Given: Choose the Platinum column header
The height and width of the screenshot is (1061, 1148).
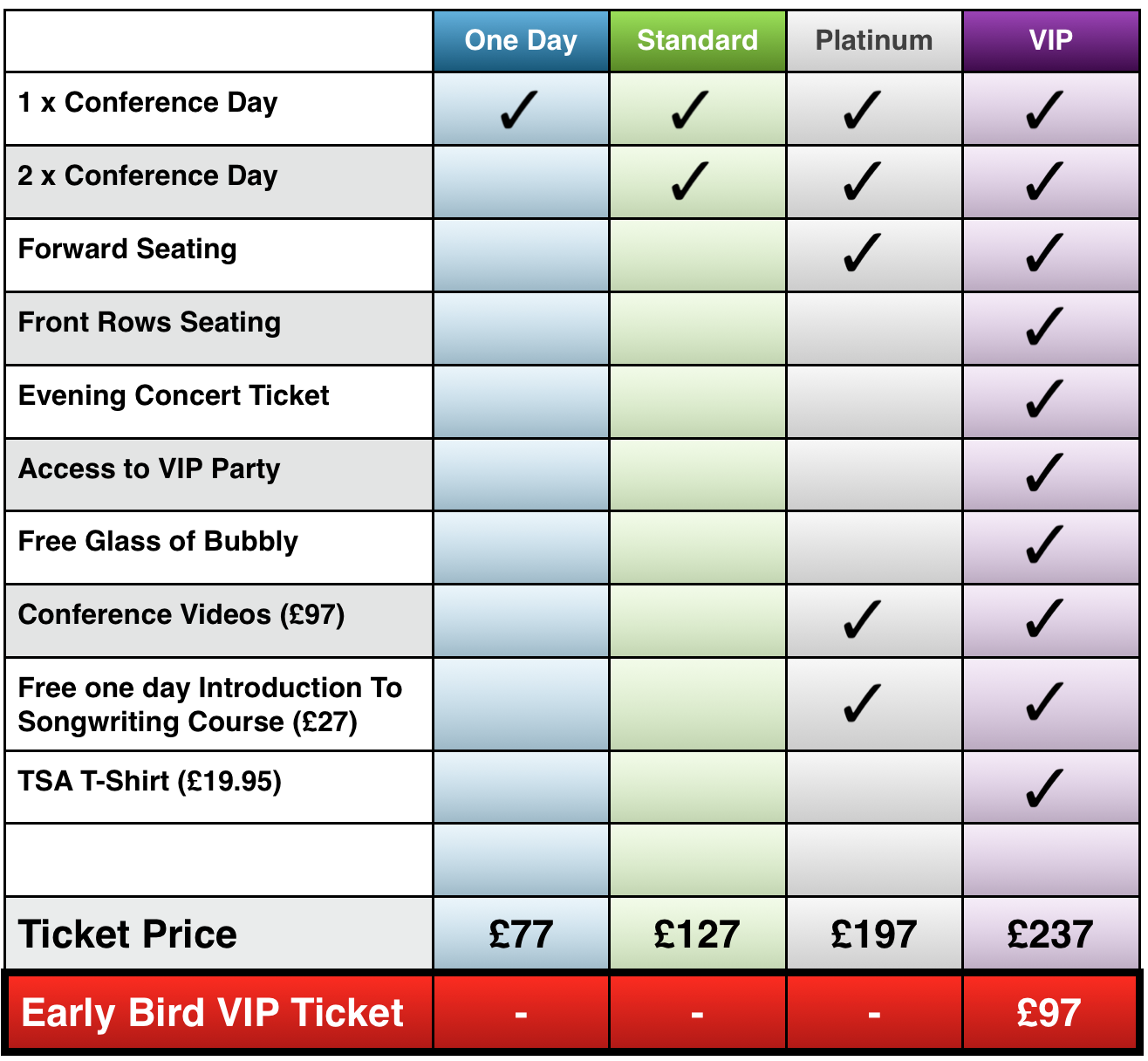Looking at the screenshot, I should [874, 41].
